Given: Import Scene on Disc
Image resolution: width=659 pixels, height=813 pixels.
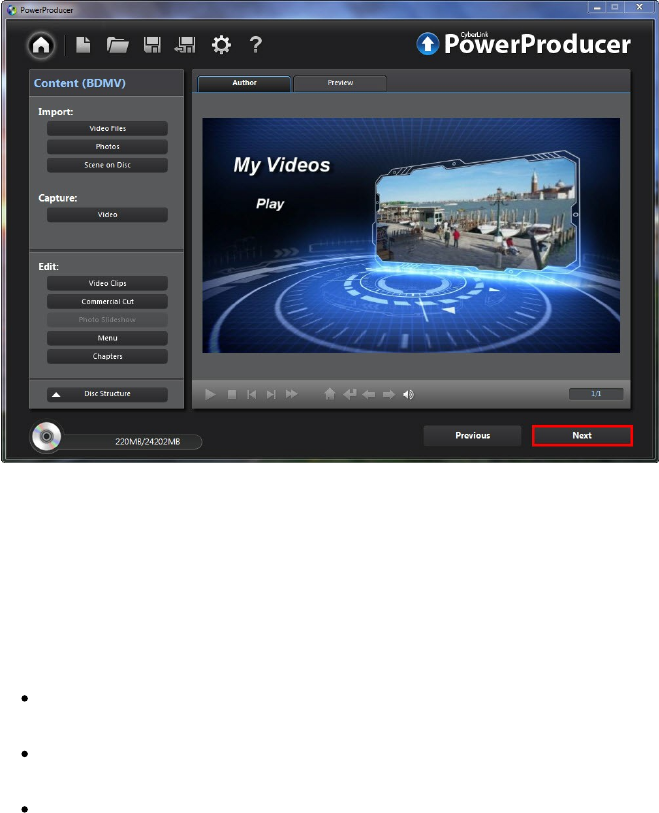Looking at the screenshot, I should coord(107,165).
